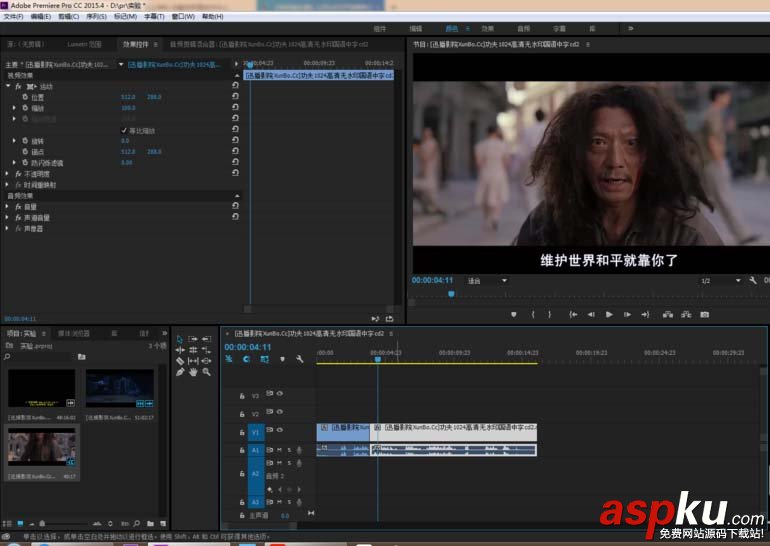Select the Pen tool in tools panel

180,372
